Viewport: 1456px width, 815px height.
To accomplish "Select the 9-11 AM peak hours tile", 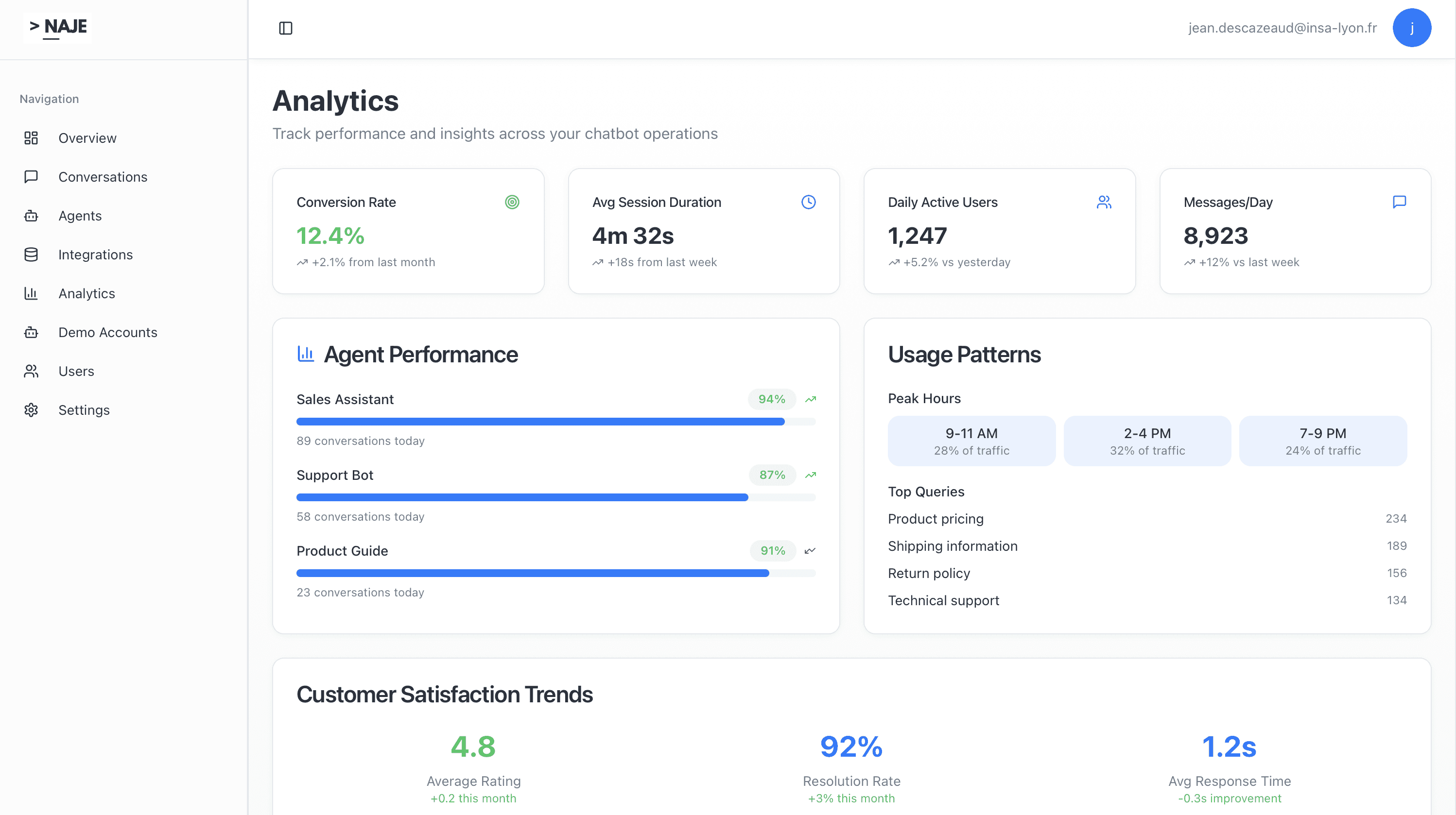I will click(x=971, y=441).
